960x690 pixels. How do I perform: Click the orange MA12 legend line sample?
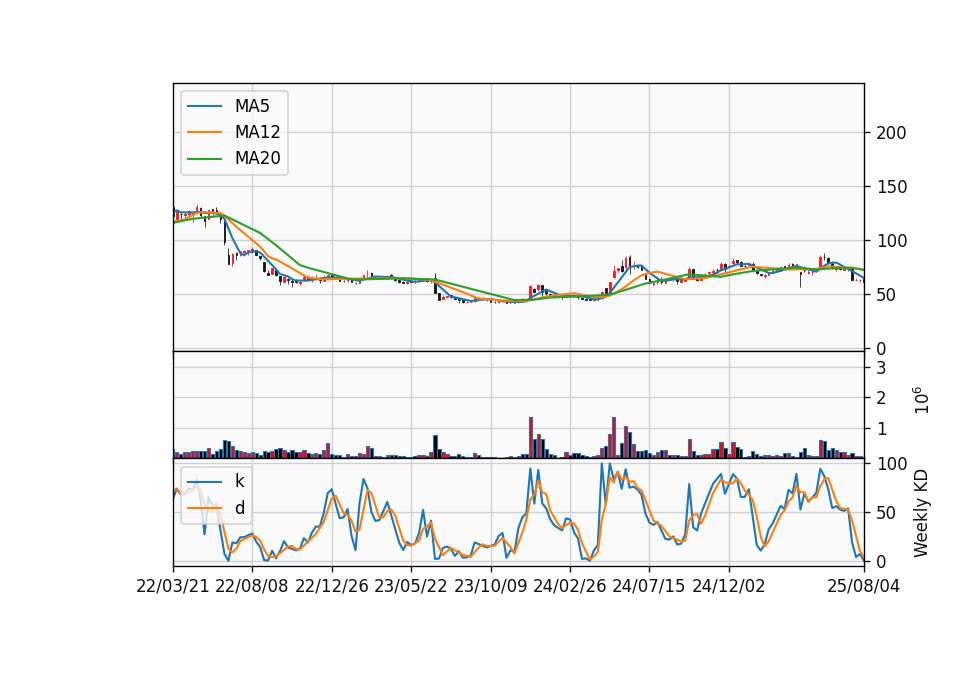(204, 132)
